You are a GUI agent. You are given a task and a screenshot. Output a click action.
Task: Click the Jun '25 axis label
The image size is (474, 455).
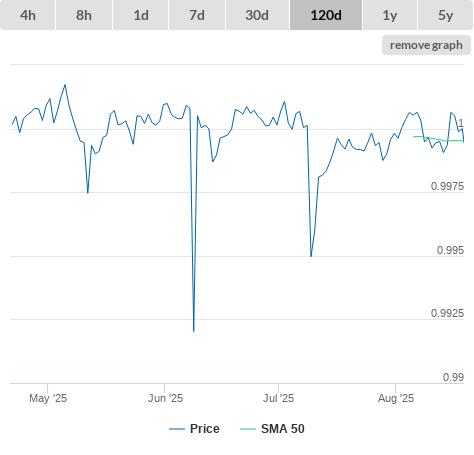click(x=165, y=398)
